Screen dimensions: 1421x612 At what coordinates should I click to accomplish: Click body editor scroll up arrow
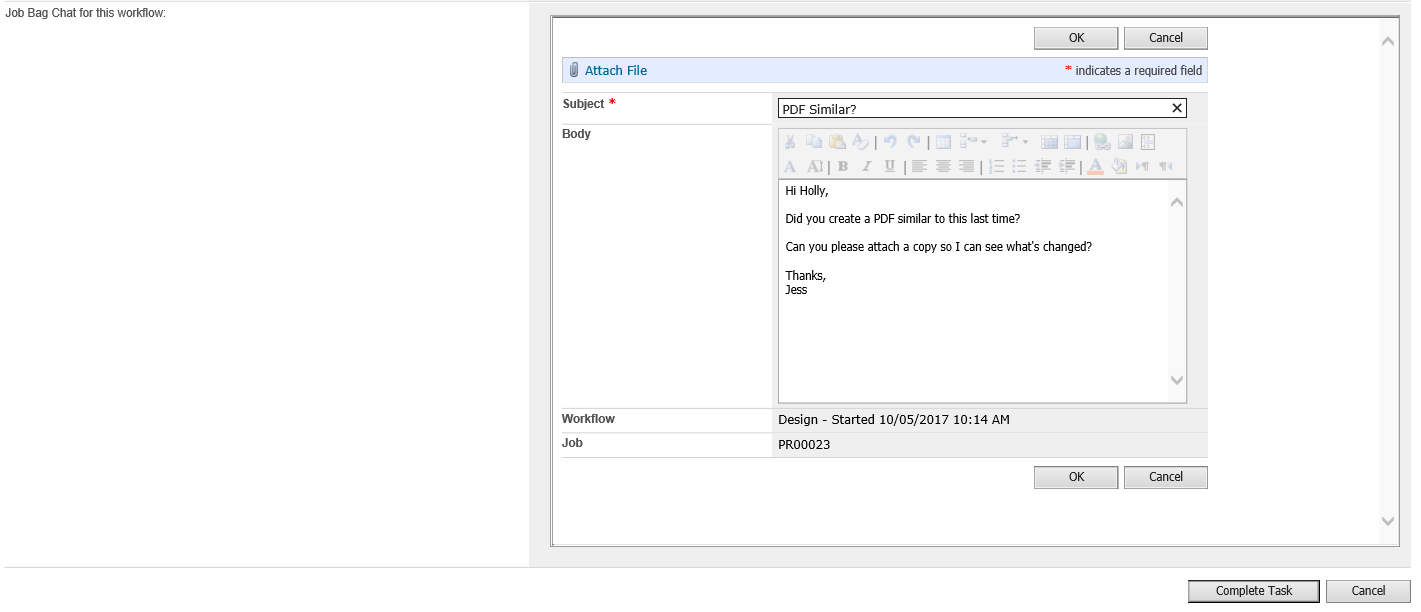(x=1177, y=203)
